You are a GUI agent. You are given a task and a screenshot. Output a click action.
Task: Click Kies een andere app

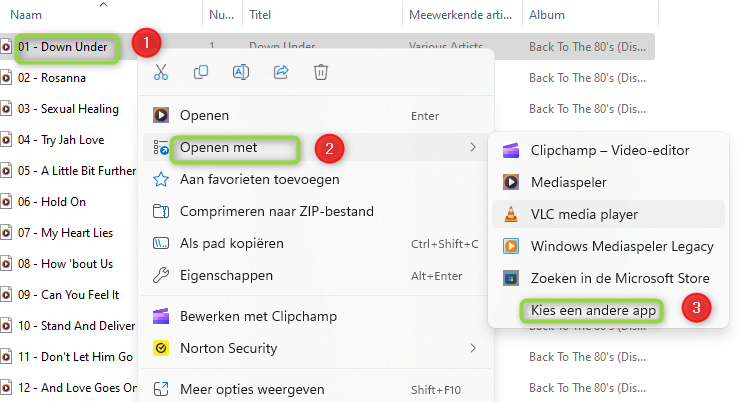coord(593,310)
